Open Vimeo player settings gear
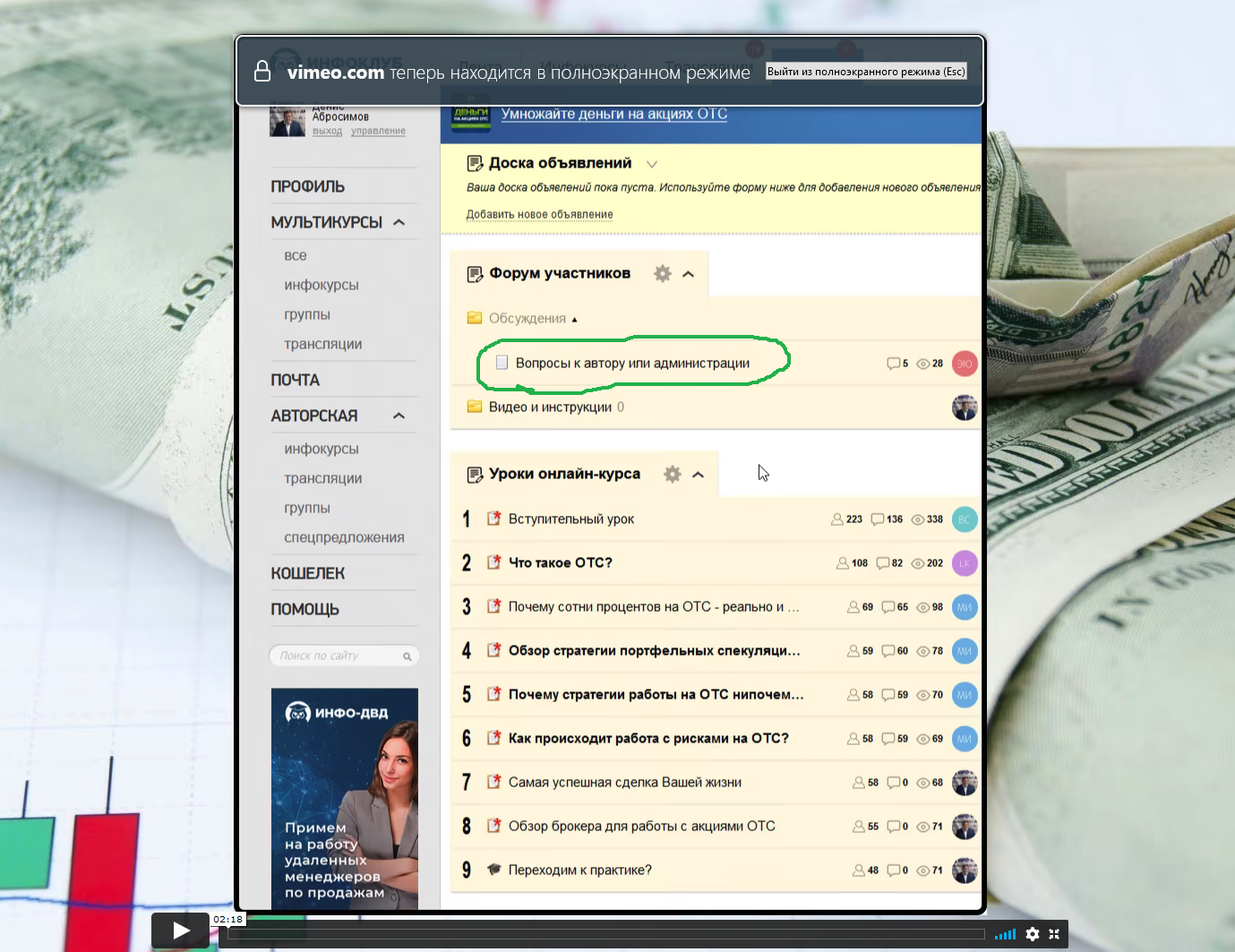This screenshot has height=952, width=1235. click(1033, 934)
